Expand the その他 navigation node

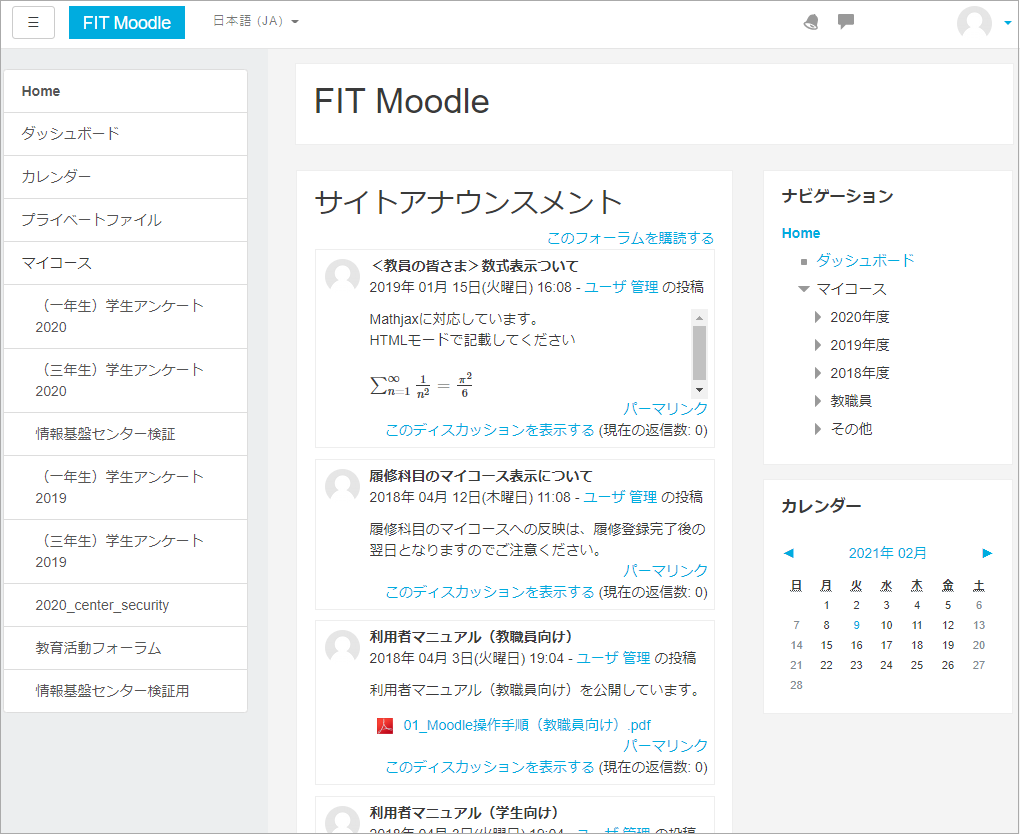818,429
